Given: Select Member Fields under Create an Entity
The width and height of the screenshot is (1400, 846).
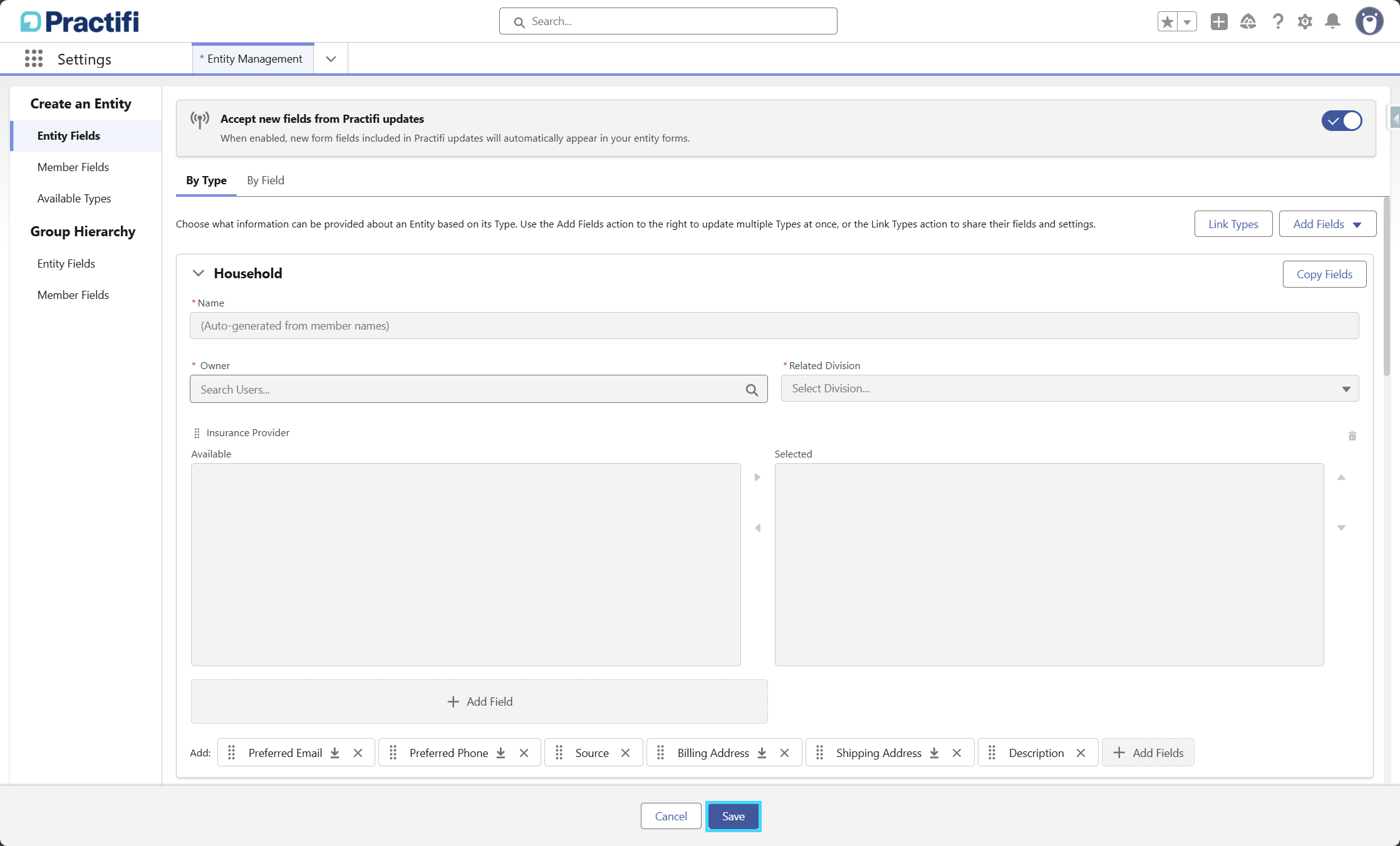Looking at the screenshot, I should (x=73, y=167).
